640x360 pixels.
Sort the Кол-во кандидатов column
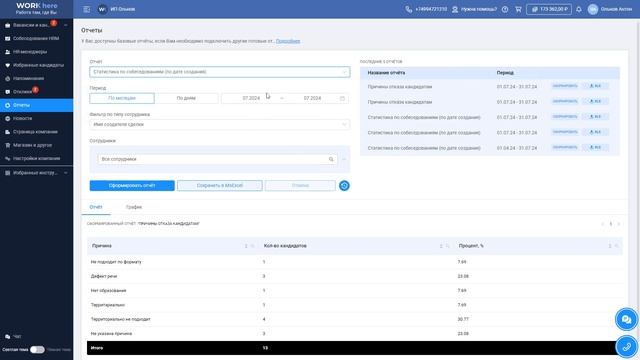(x=441, y=246)
